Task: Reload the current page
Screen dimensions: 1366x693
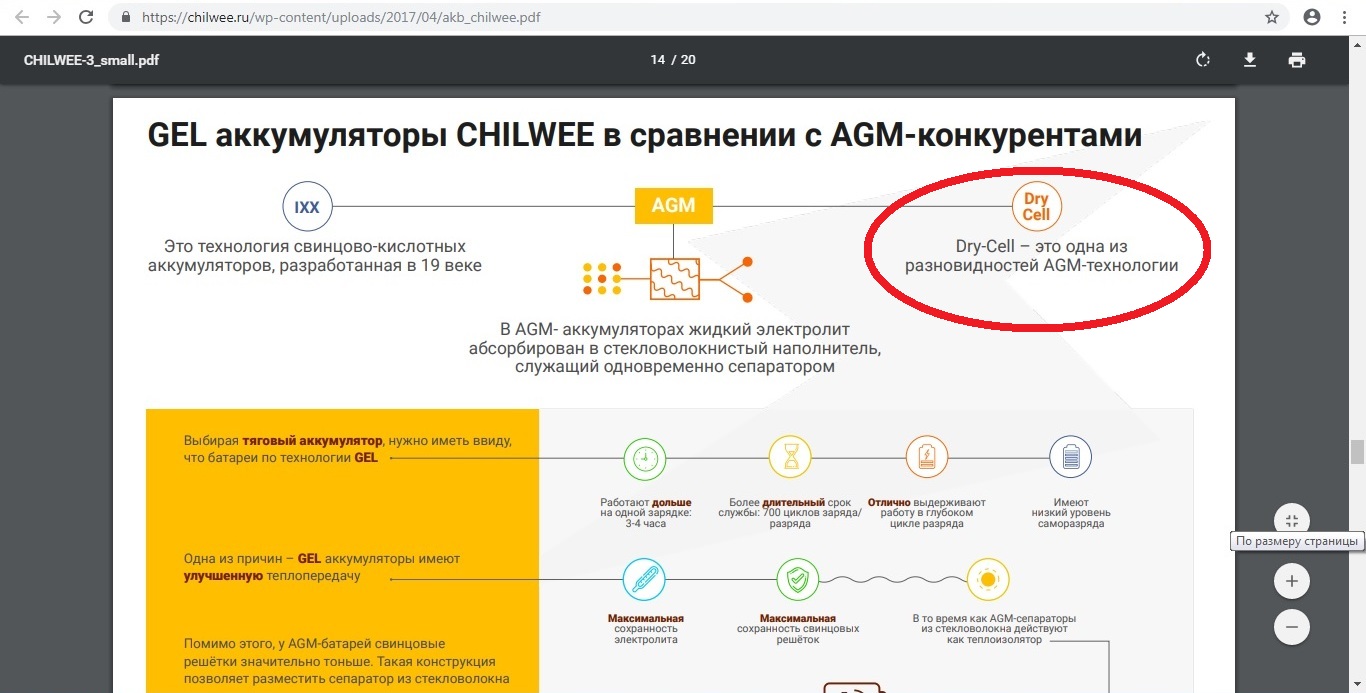Action: [86, 17]
